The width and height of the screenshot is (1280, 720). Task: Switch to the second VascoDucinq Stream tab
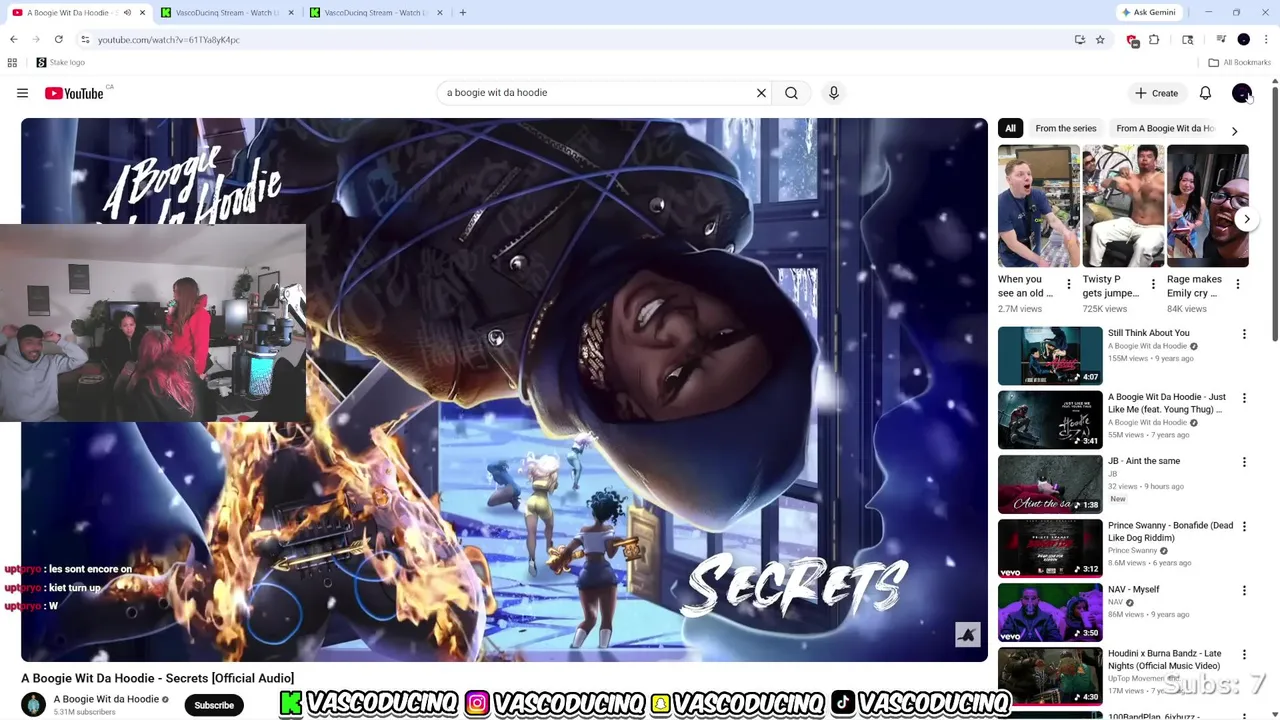(376, 12)
